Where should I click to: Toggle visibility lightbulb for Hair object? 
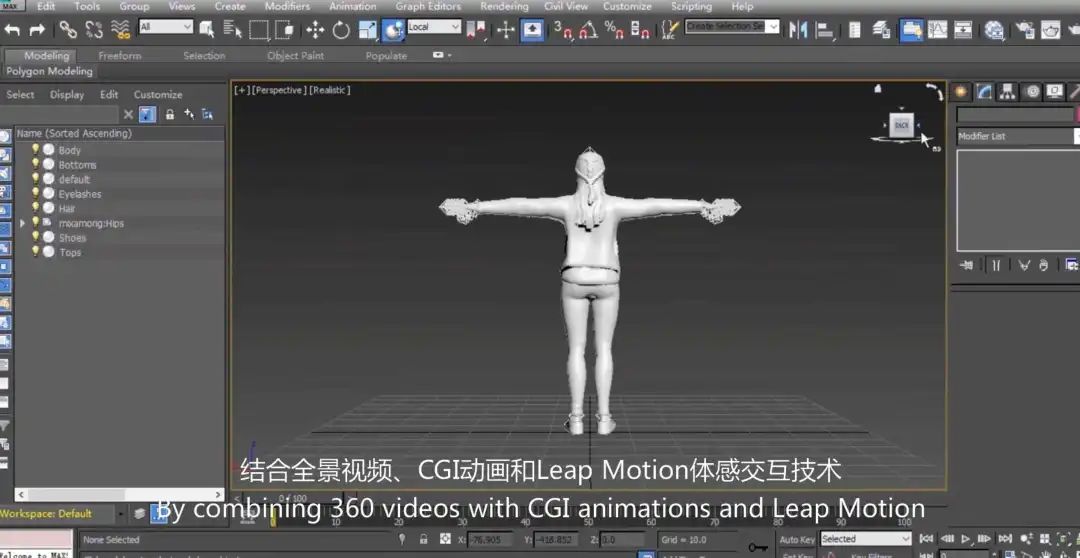coord(36,208)
